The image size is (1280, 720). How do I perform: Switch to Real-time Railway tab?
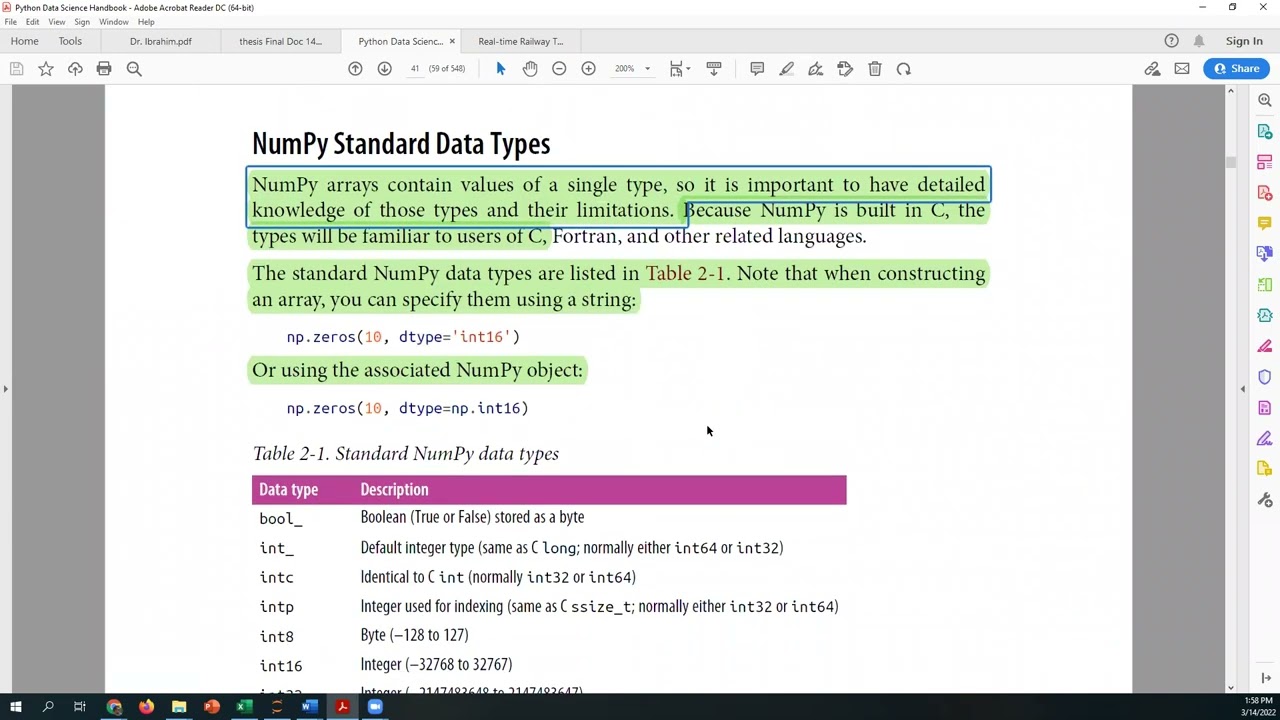(521, 41)
